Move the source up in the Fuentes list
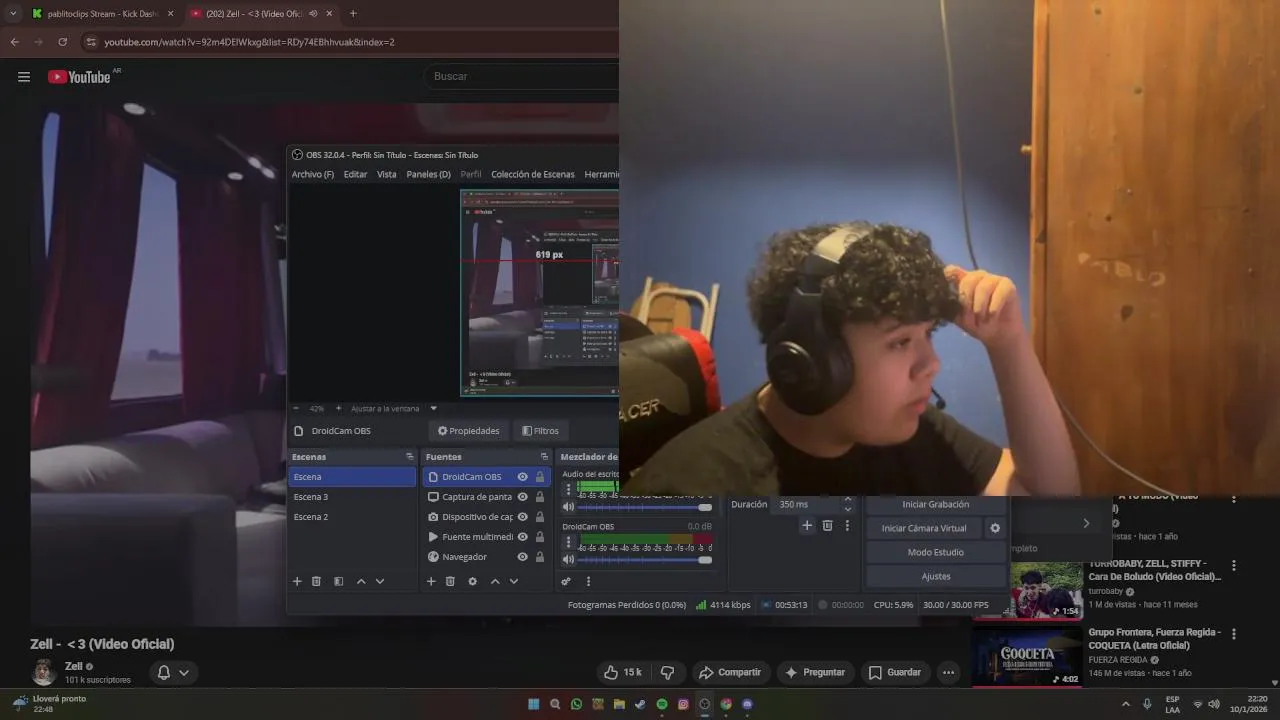1280x720 pixels. click(495, 581)
